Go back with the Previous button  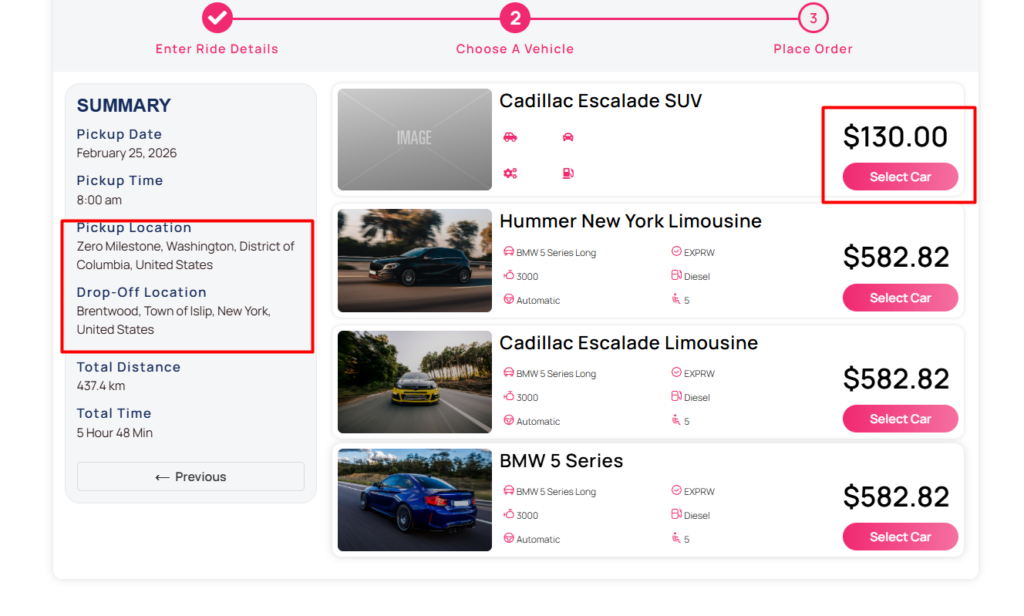pyautogui.click(x=190, y=477)
